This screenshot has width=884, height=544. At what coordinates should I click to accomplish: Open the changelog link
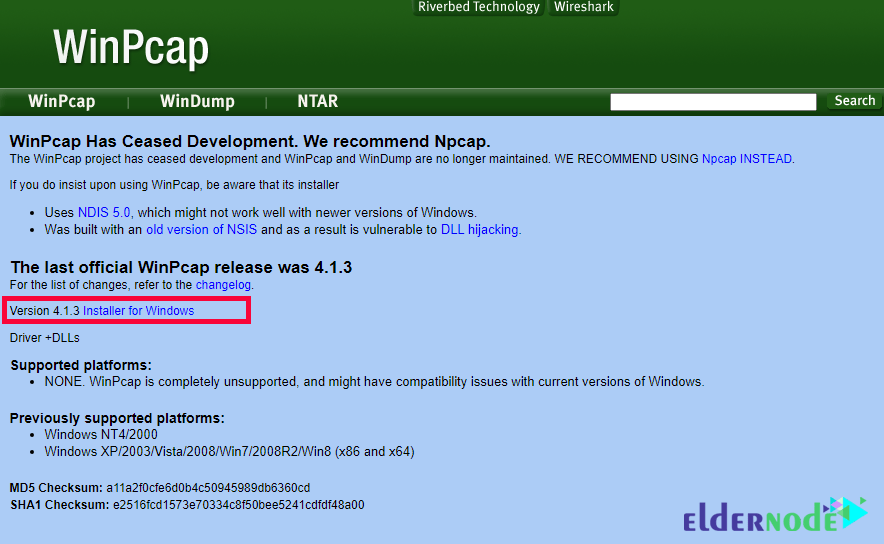tap(223, 285)
